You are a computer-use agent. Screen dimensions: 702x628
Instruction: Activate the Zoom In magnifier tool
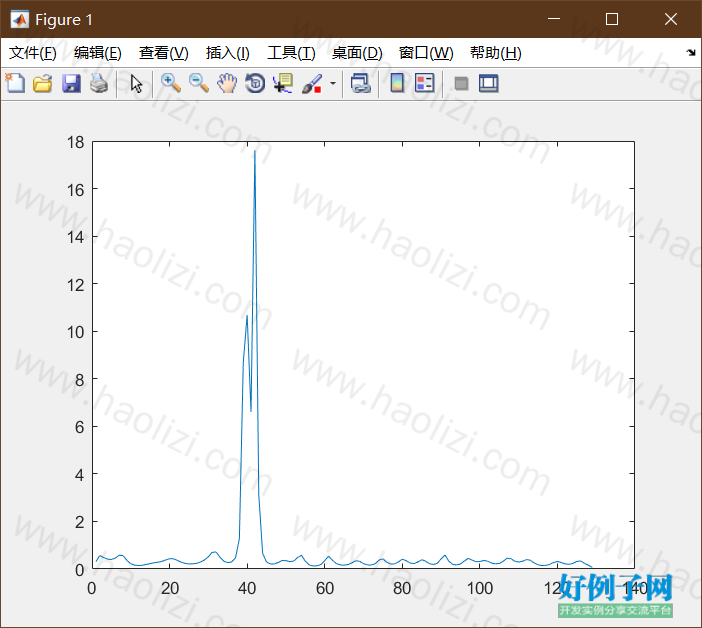click(171, 83)
